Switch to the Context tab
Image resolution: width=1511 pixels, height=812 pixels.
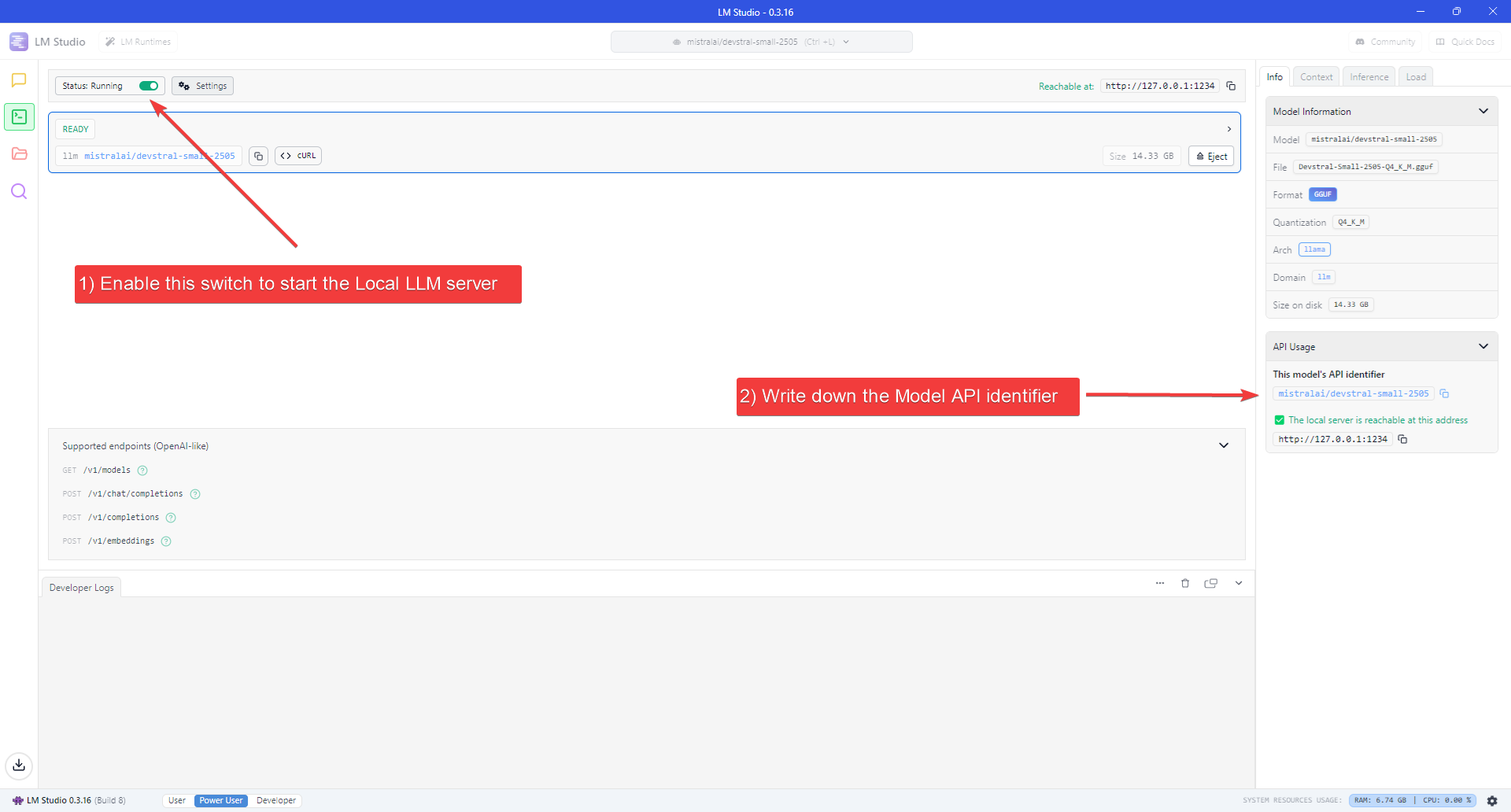pyautogui.click(x=1317, y=76)
